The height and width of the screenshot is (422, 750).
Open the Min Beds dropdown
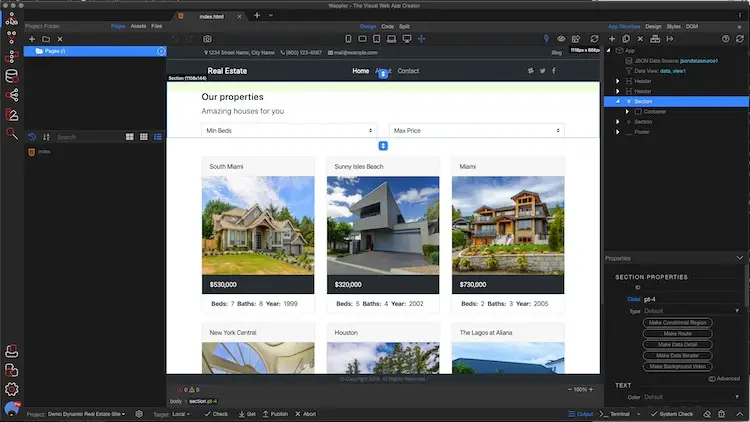(289, 130)
